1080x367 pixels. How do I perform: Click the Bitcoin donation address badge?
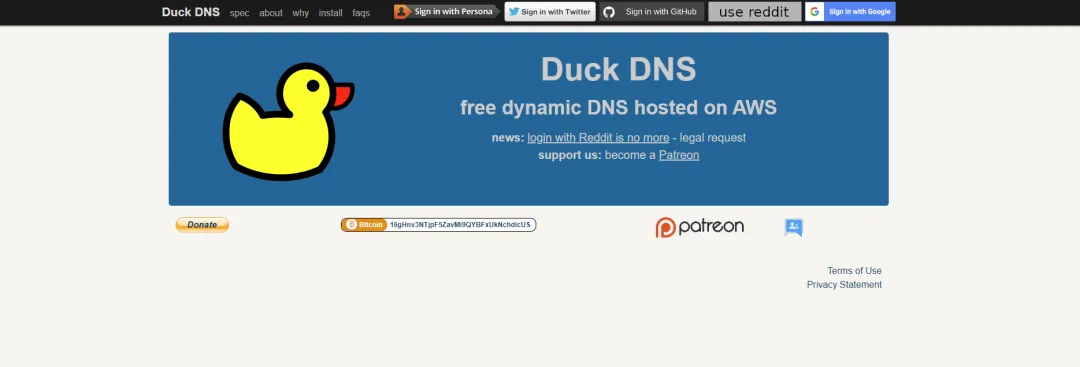438,224
